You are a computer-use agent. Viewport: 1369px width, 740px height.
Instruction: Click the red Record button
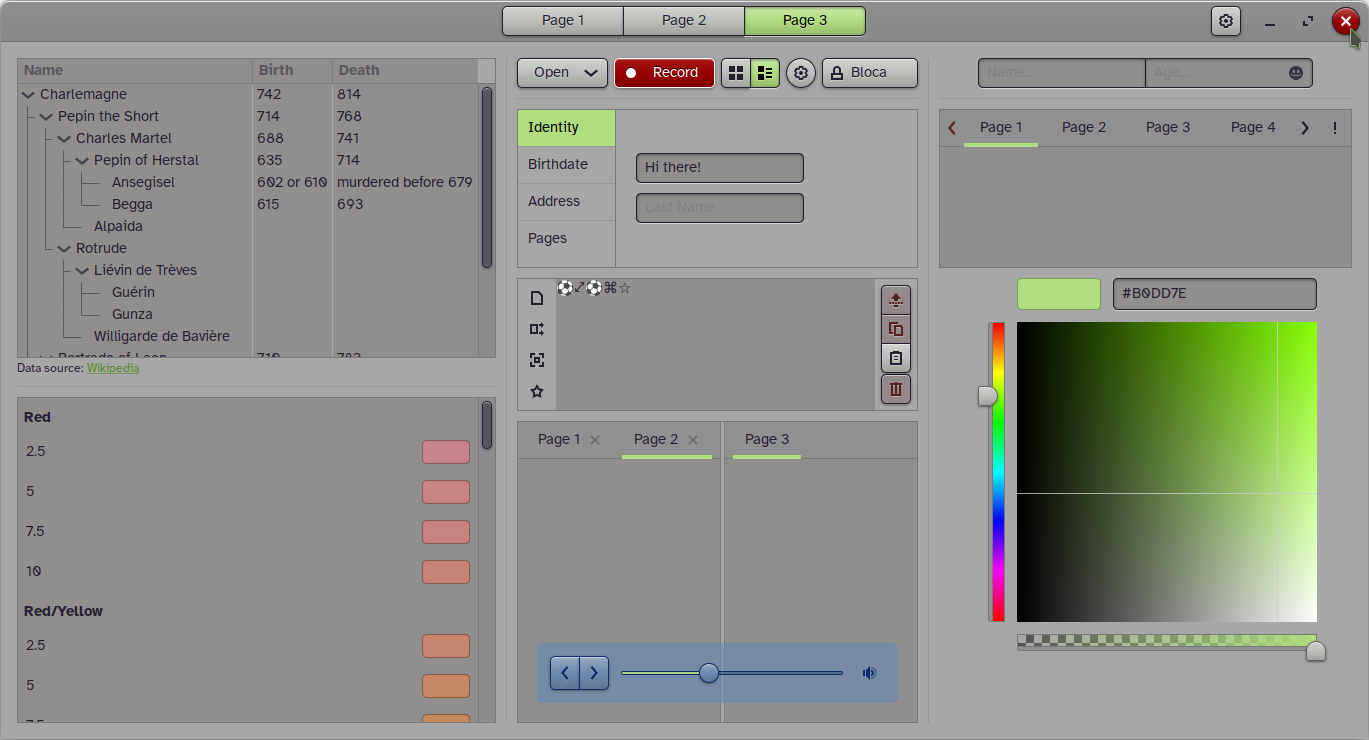pyautogui.click(x=664, y=73)
